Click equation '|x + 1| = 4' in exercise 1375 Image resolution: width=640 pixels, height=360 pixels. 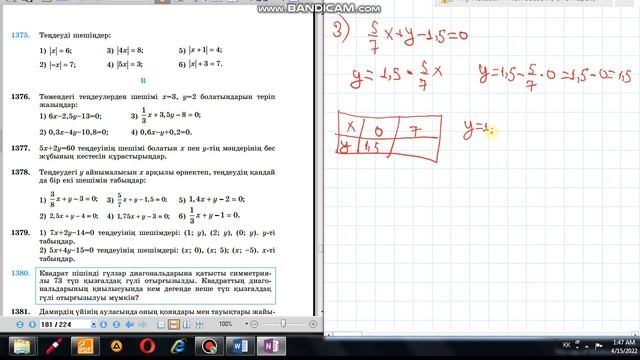(x=205, y=50)
